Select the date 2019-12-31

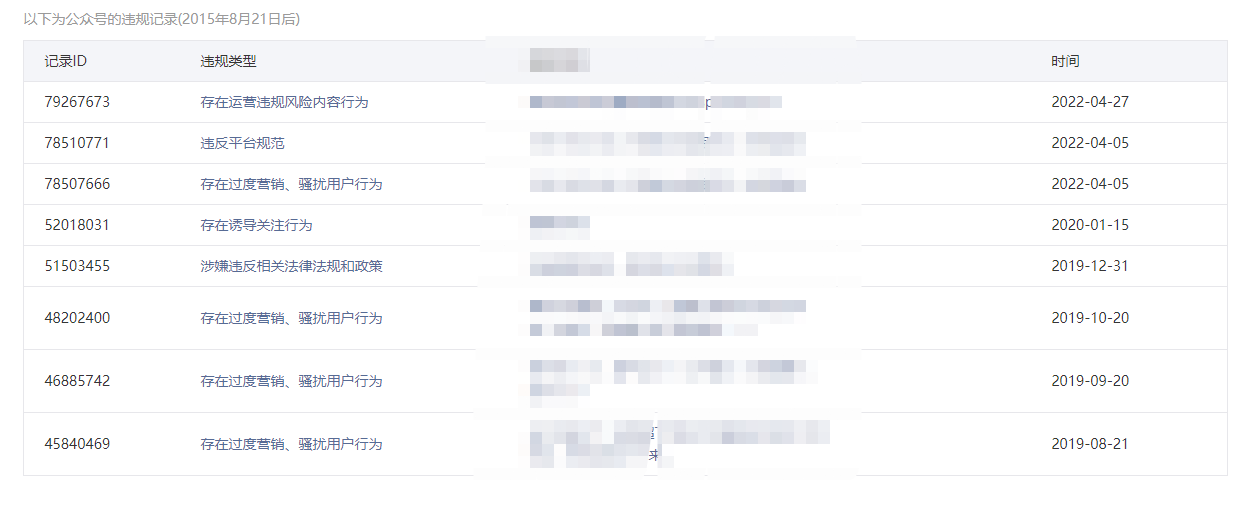point(1090,266)
